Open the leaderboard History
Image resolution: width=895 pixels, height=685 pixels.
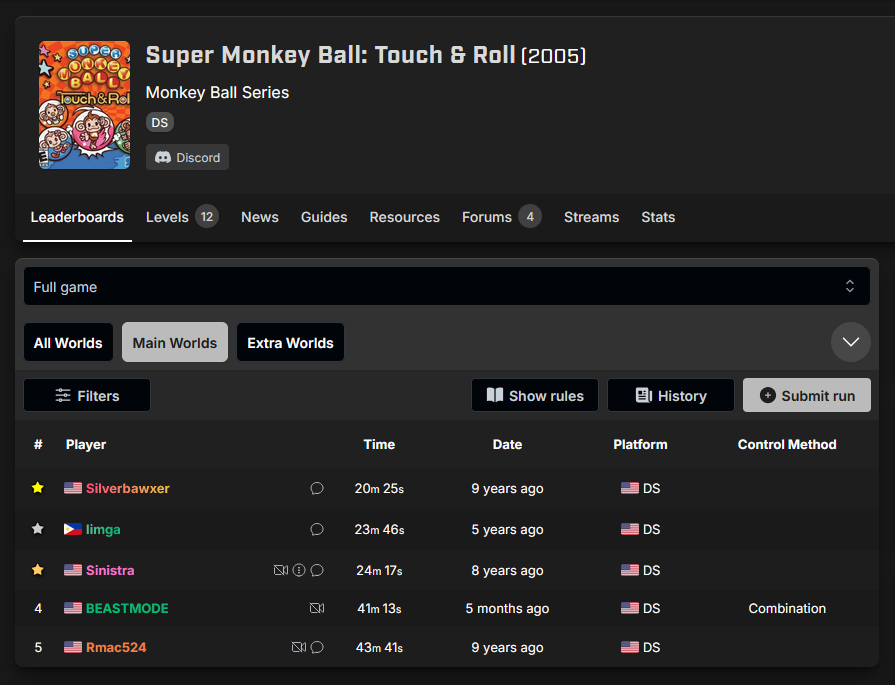pyautogui.click(x=671, y=396)
